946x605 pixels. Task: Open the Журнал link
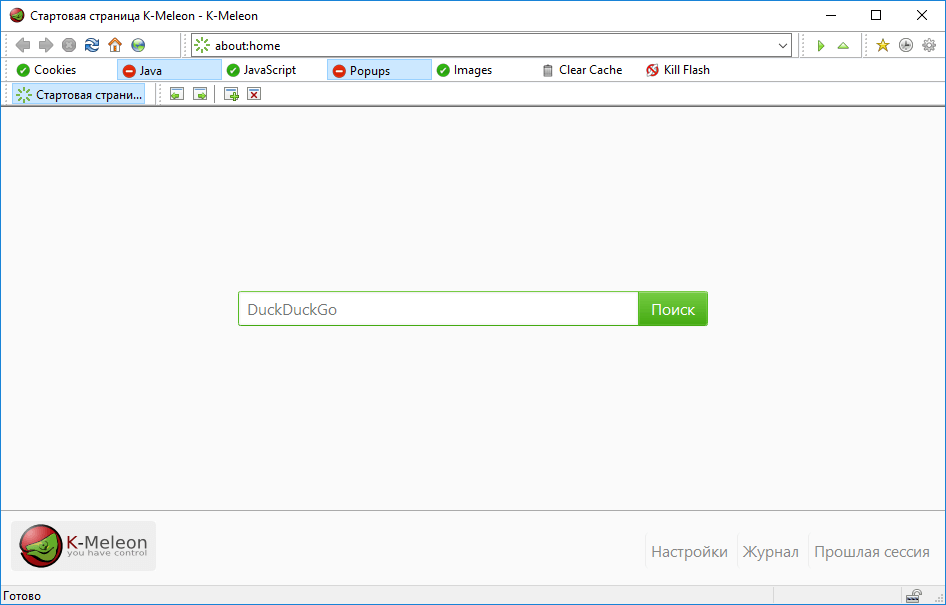[x=770, y=551]
